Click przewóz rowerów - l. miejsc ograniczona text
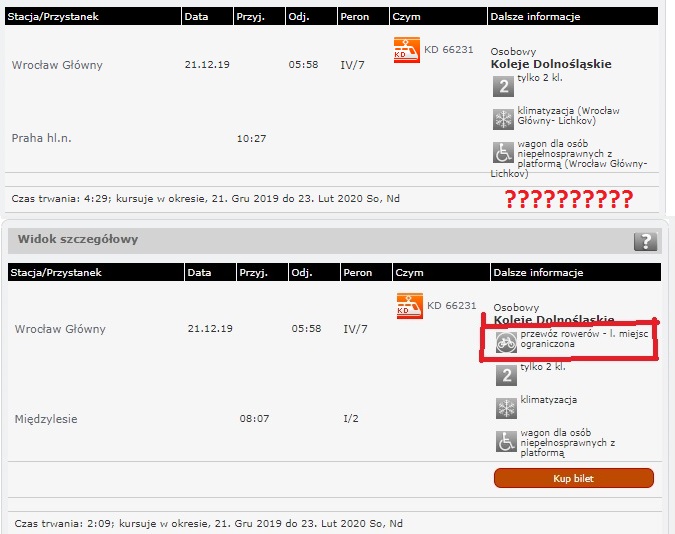The width and height of the screenshot is (675, 534). pos(584,339)
